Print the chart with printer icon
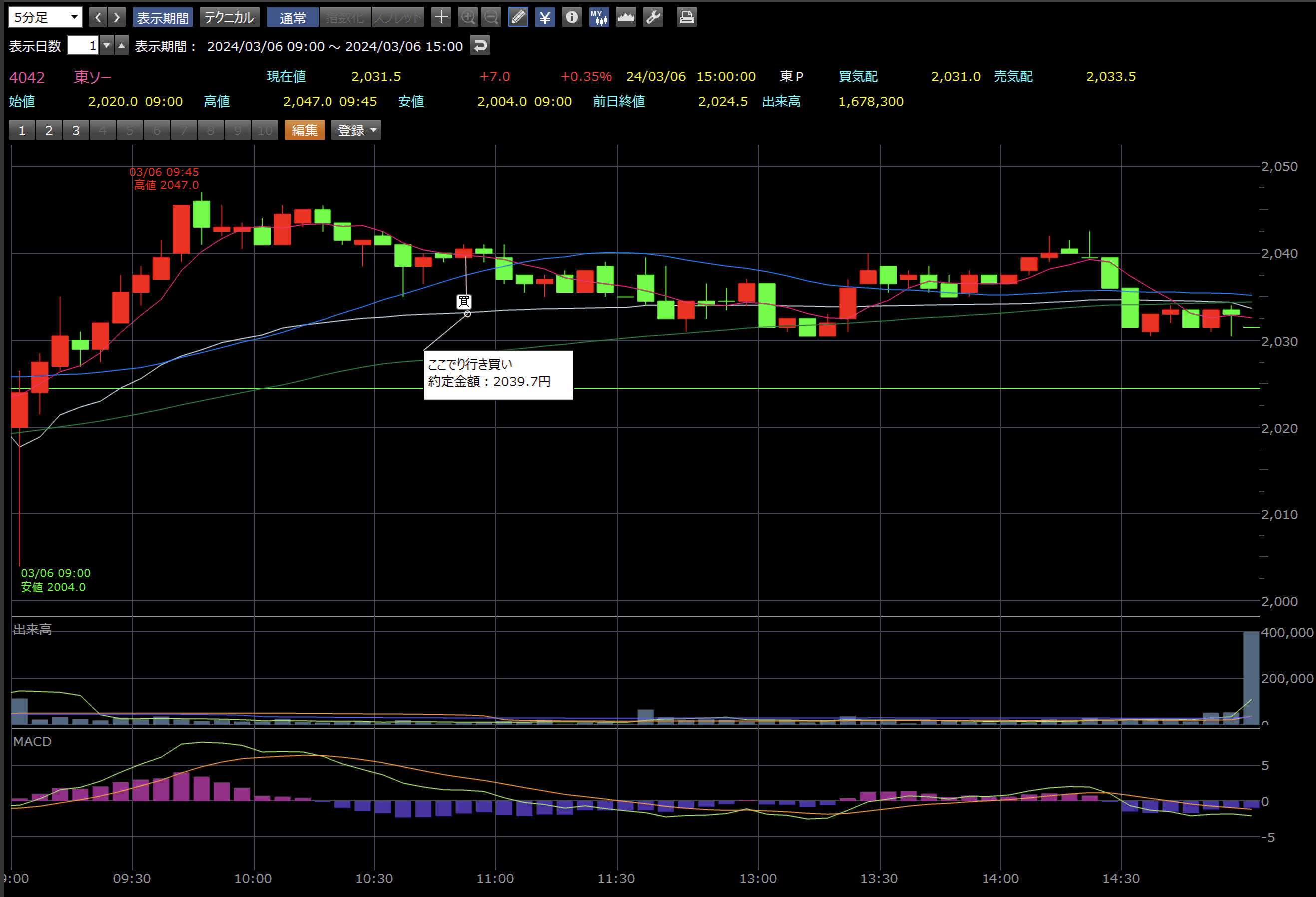The height and width of the screenshot is (897, 1316). pos(686,17)
